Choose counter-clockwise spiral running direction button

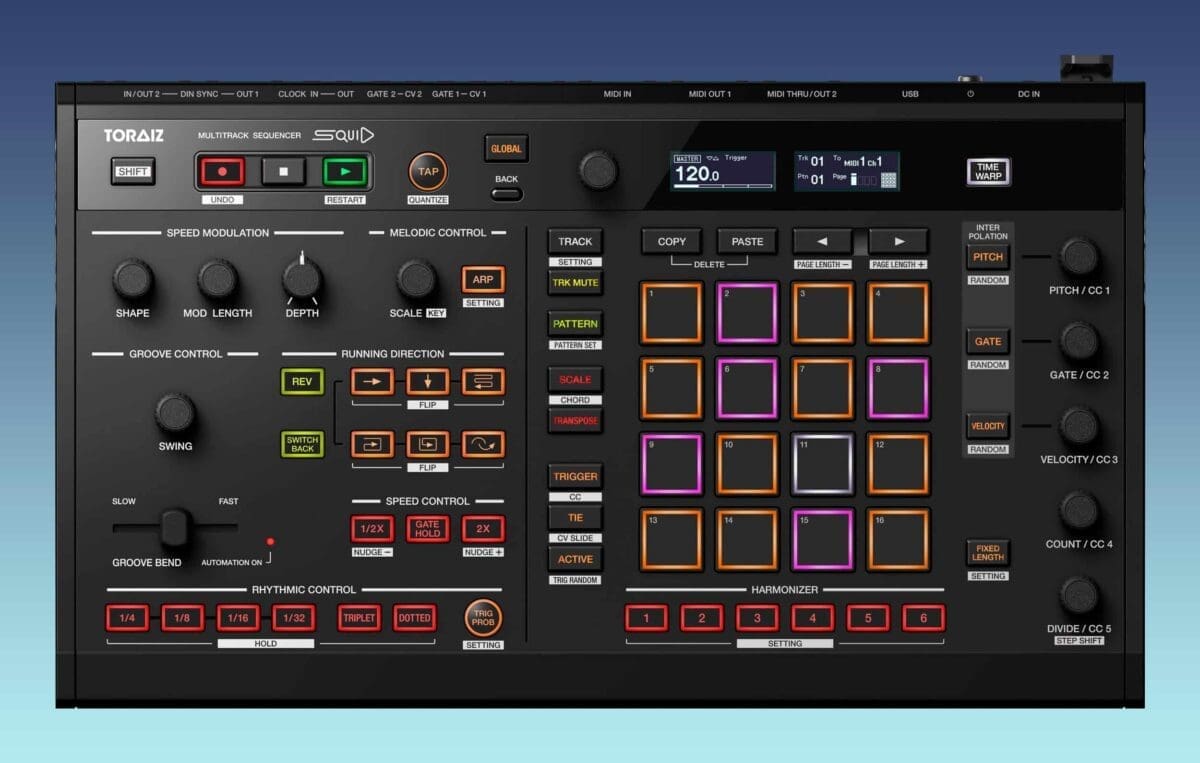tap(428, 444)
